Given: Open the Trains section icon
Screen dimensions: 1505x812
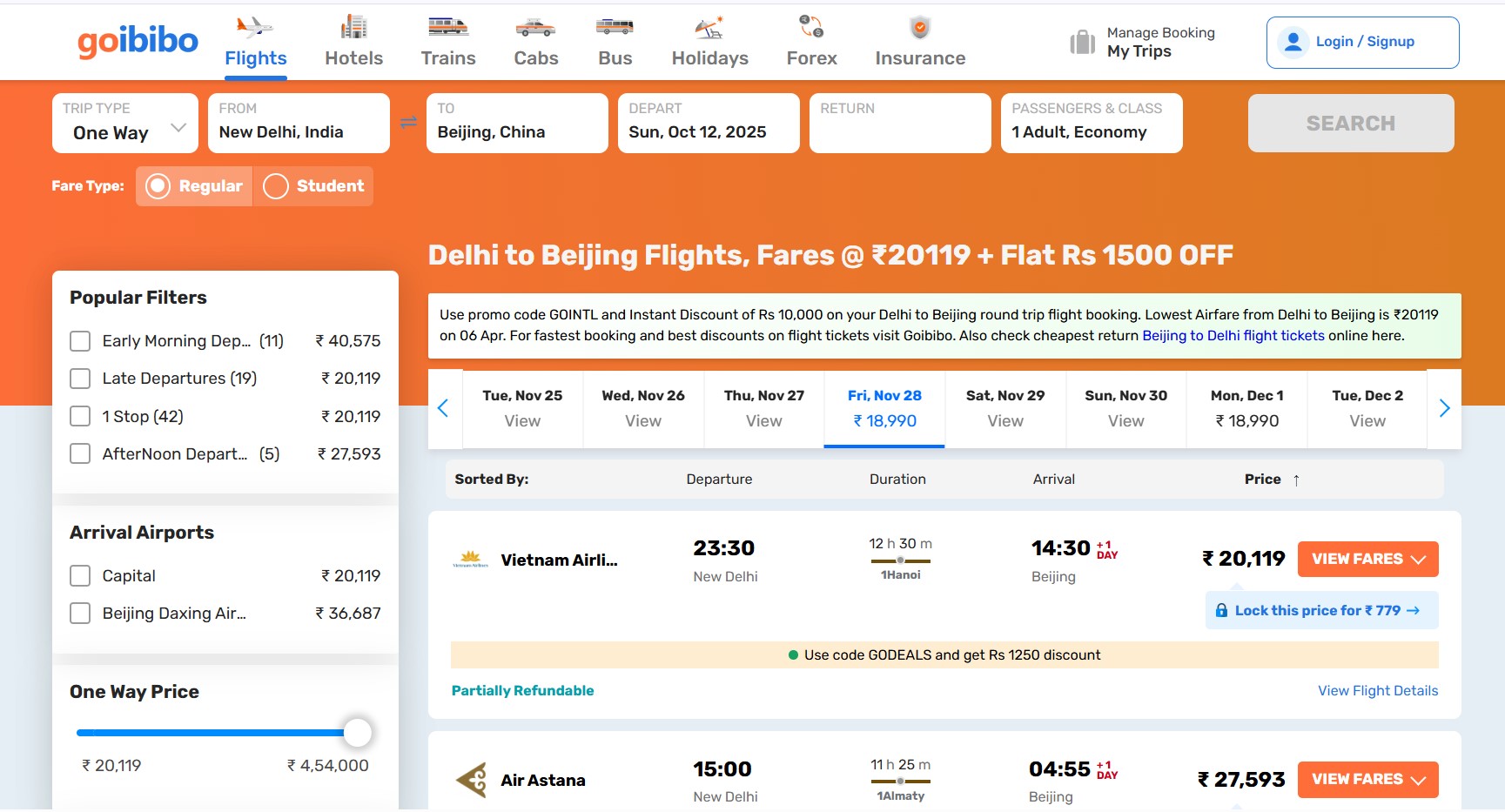Looking at the screenshot, I should (x=448, y=27).
